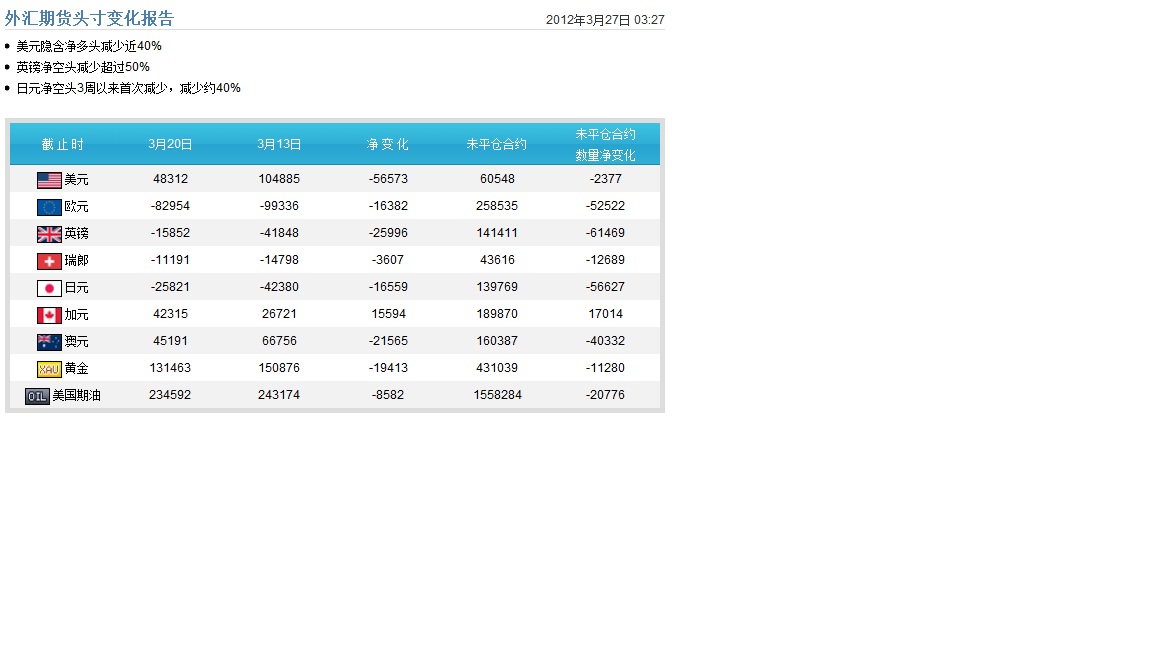
Task: Click the value -20776 in 美国期油 row
Action: click(605, 395)
